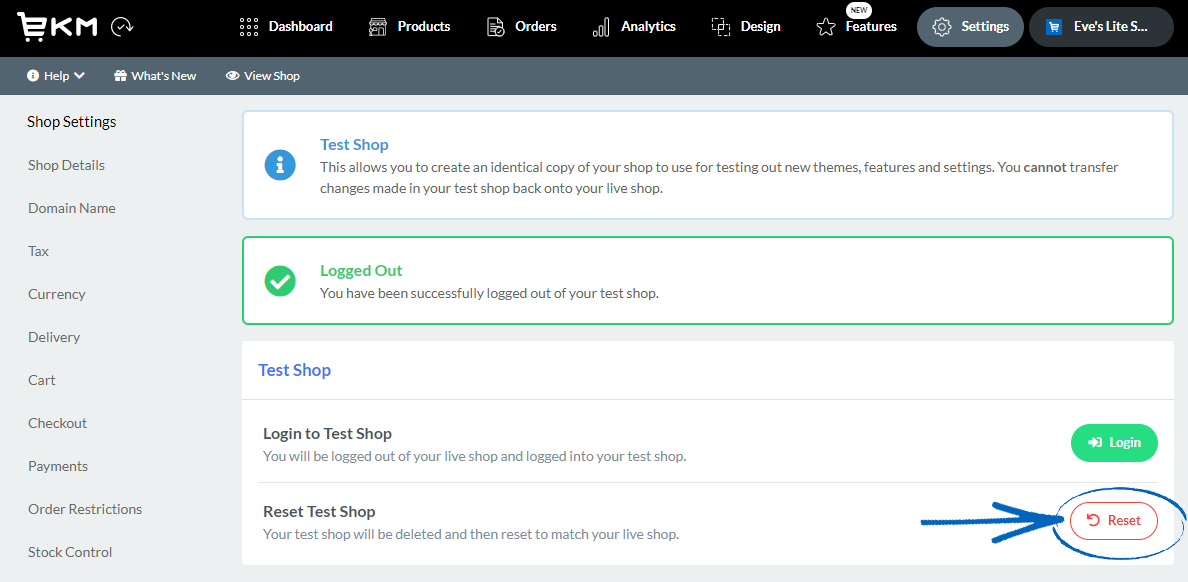The height and width of the screenshot is (582, 1188).
Task: Click the green checkmark on the Logged Out banner
Action: click(280, 281)
